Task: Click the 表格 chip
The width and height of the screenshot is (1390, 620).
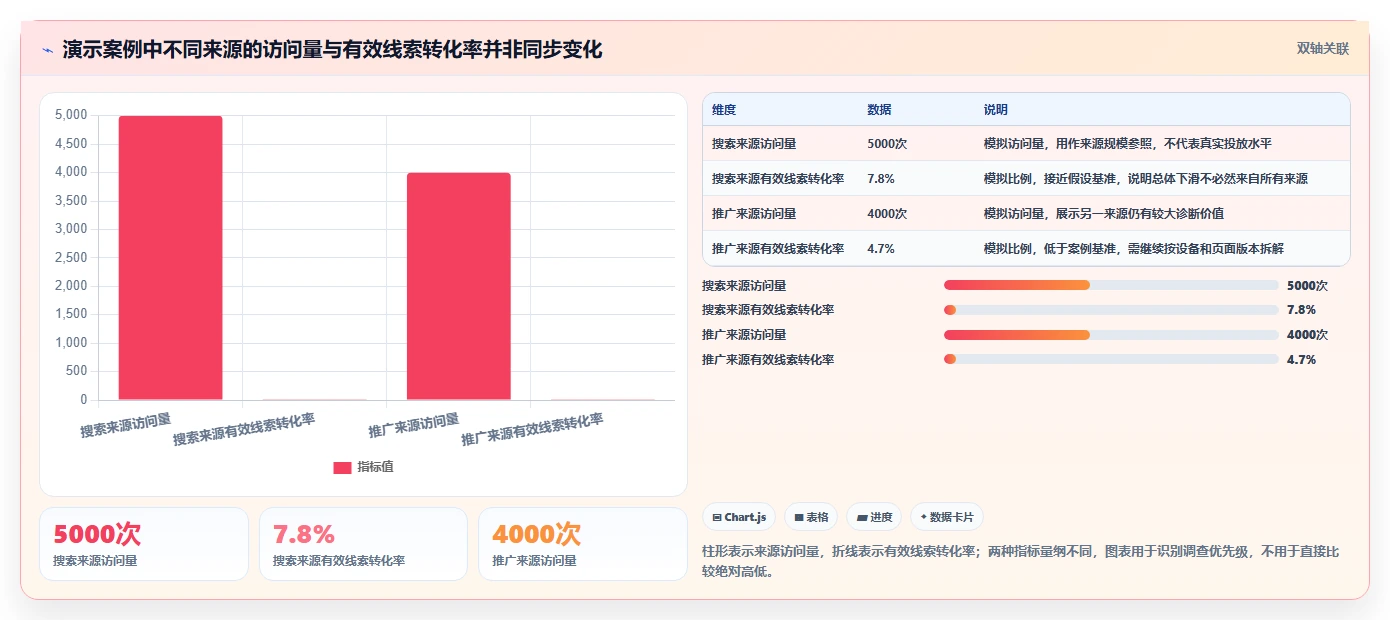Action: click(x=811, y=517)
